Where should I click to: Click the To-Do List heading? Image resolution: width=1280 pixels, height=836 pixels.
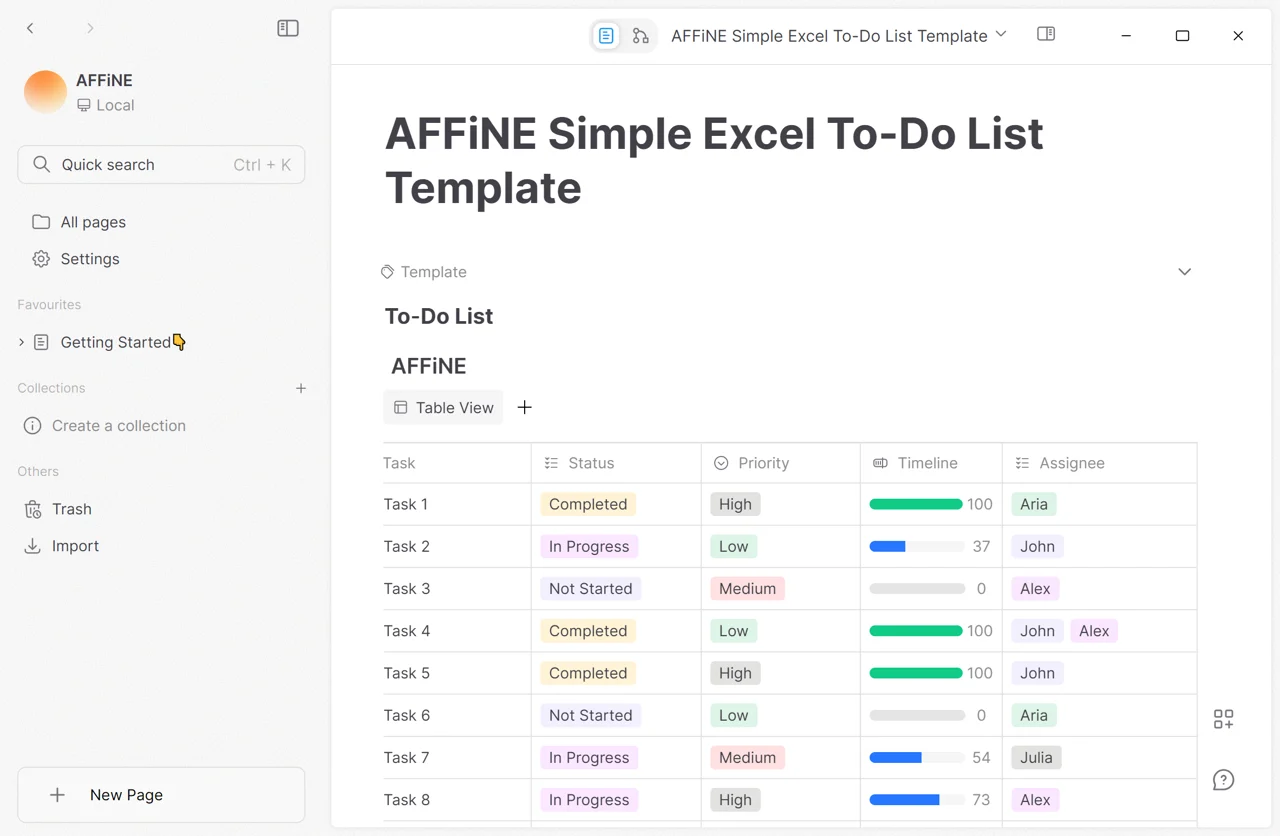click(x=439, y=317)
